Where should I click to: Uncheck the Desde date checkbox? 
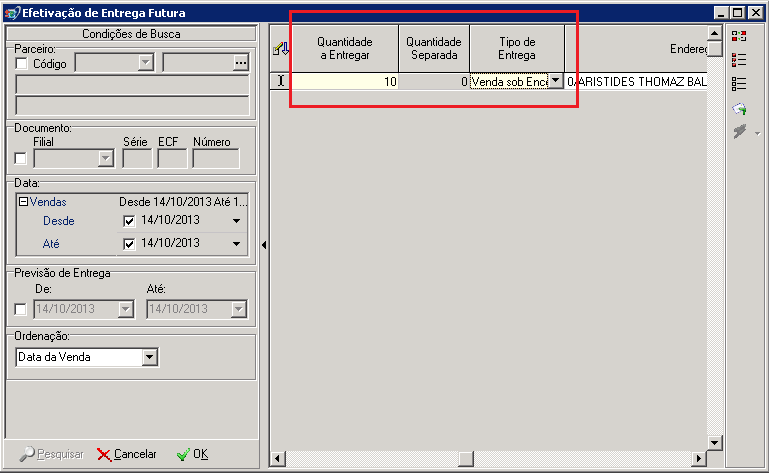click(x=129, y=221)
